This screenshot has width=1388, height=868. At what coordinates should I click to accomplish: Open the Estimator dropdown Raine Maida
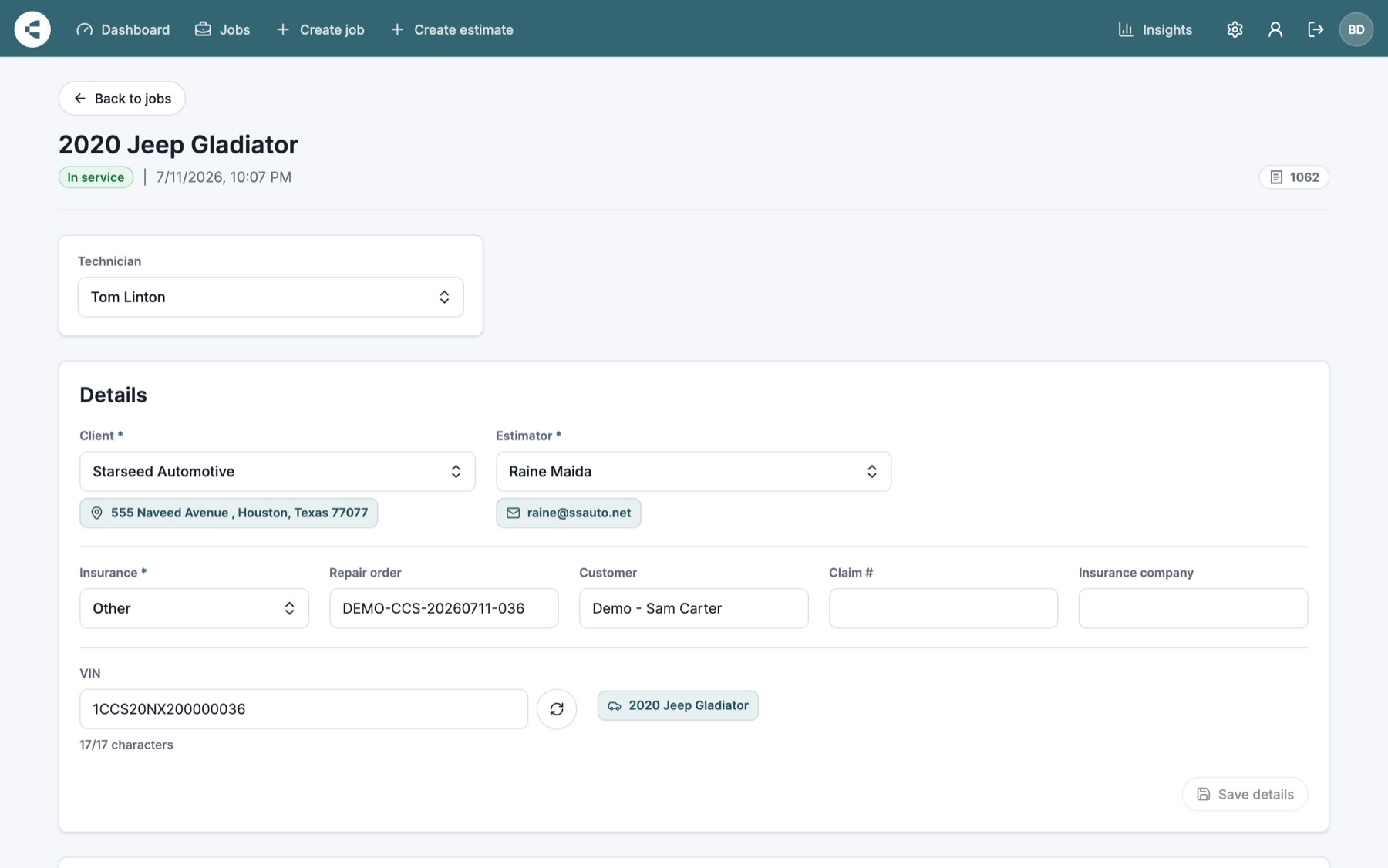pos(693,471)
